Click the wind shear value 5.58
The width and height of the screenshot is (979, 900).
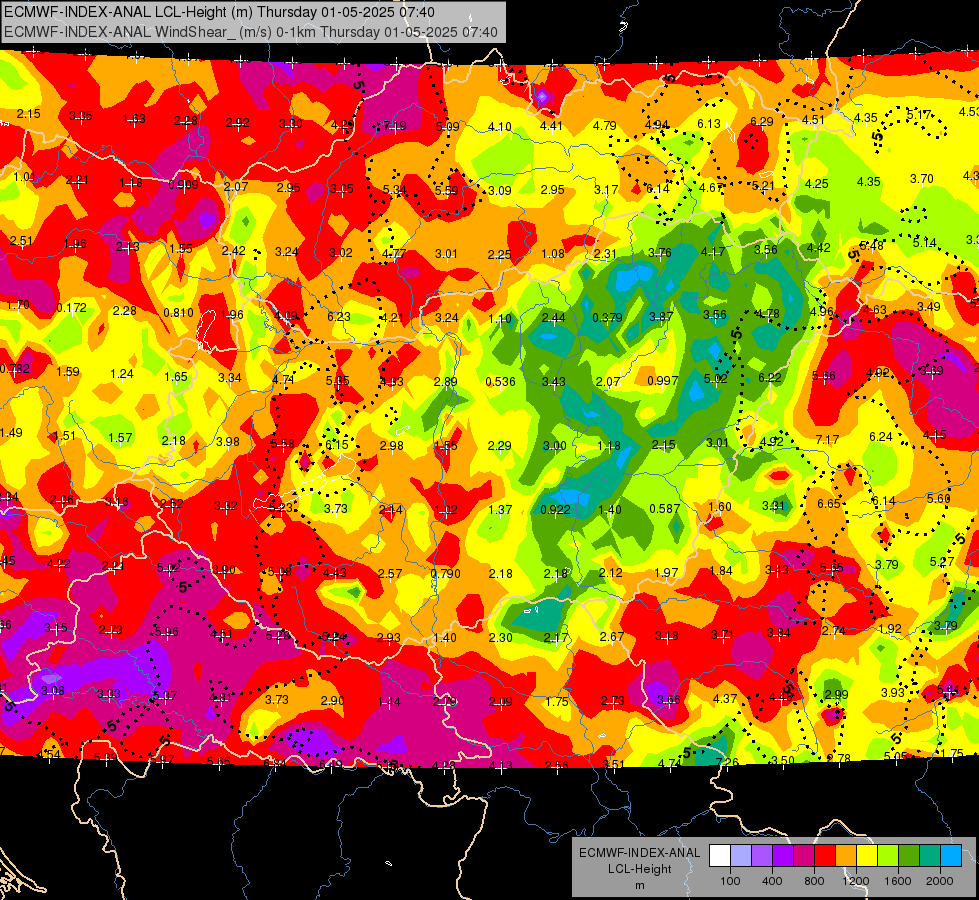[282, 443]
